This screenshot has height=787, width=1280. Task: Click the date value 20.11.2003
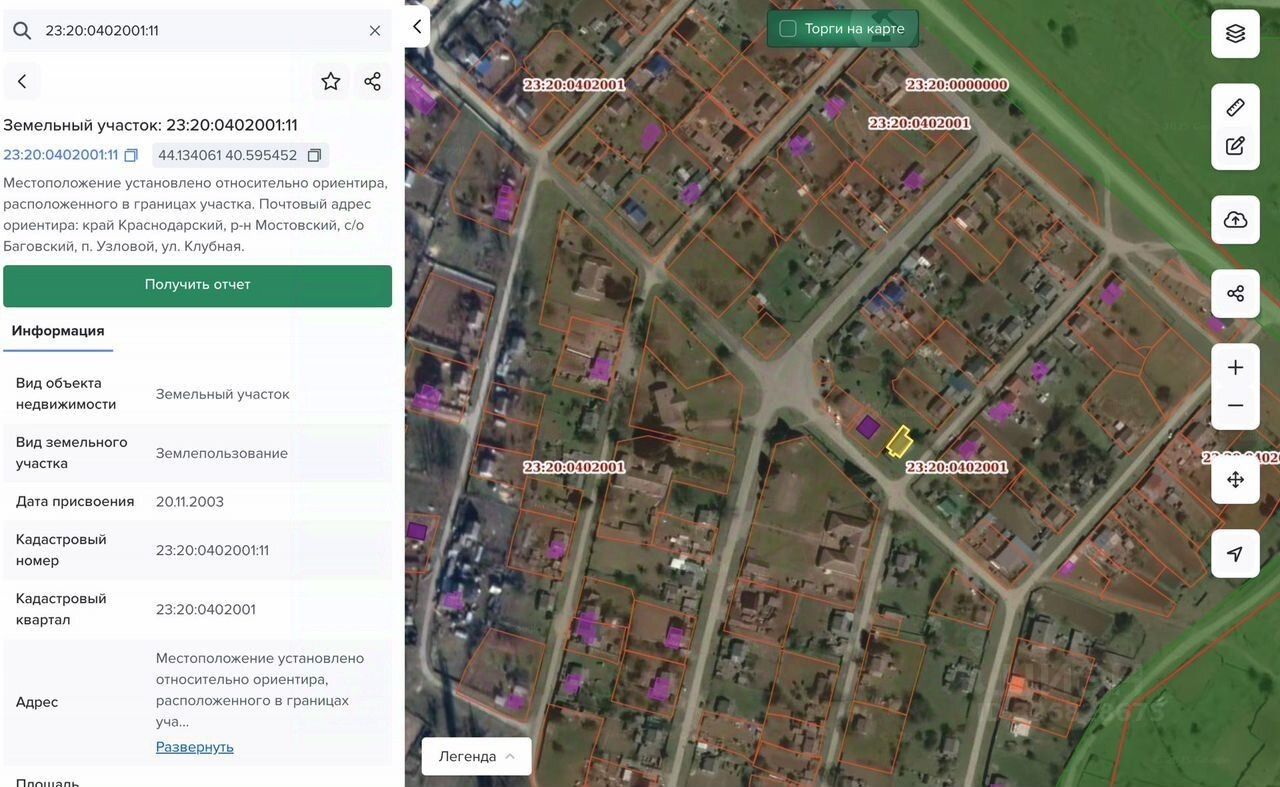pos(190,502)
